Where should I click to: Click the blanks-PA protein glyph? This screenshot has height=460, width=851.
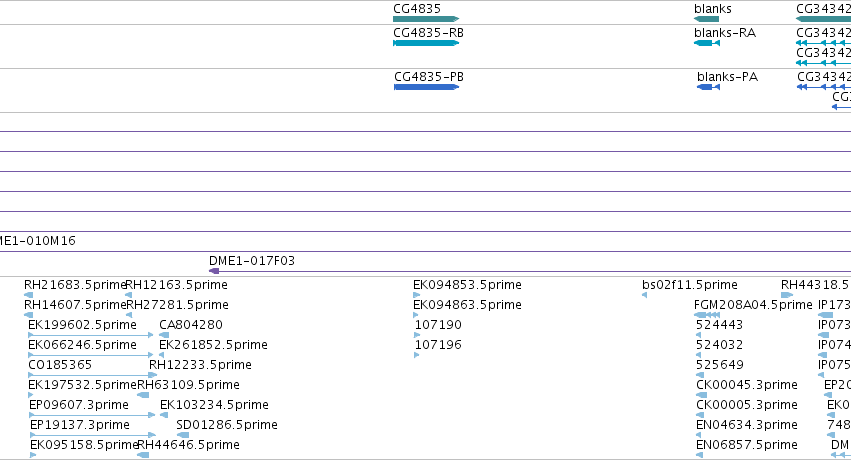708,87
